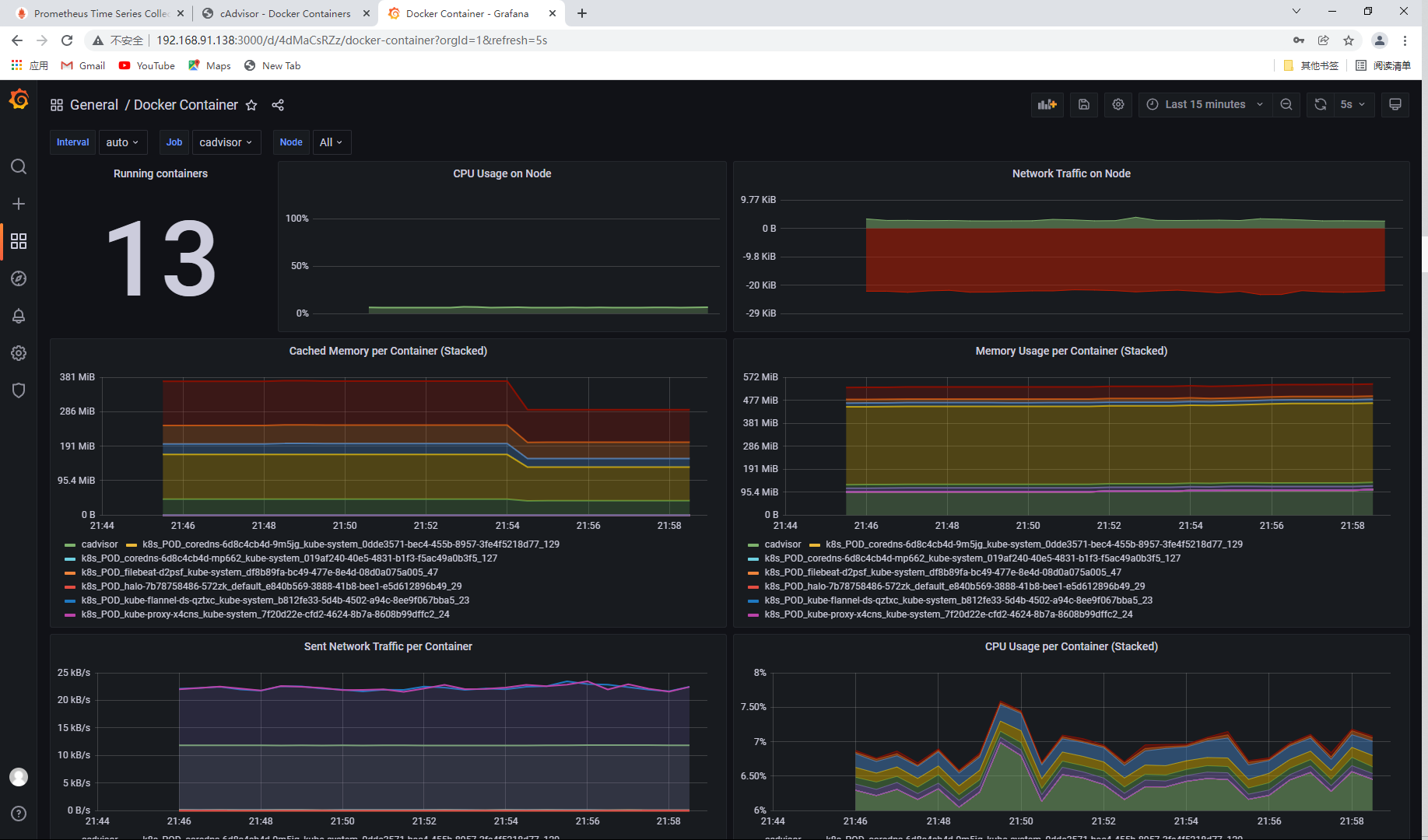Open Memory Usage per Container panel title

pyautogui.click(x=1072, y=351)
